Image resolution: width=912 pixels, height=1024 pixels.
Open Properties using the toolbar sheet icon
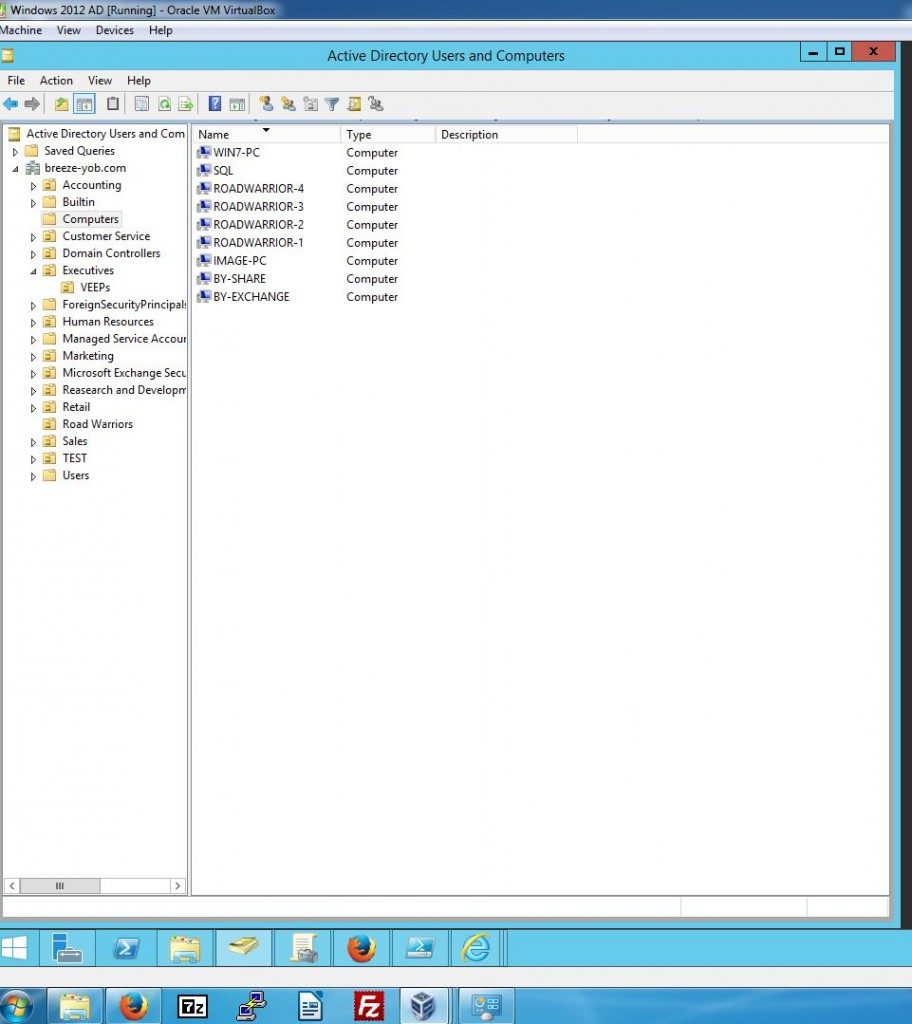[141, 104]
